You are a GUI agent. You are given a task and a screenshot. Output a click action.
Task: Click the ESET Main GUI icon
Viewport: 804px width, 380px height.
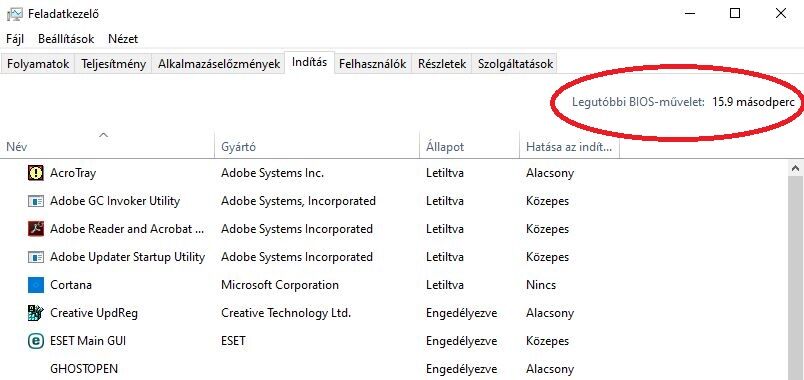[x=35, y=341]
